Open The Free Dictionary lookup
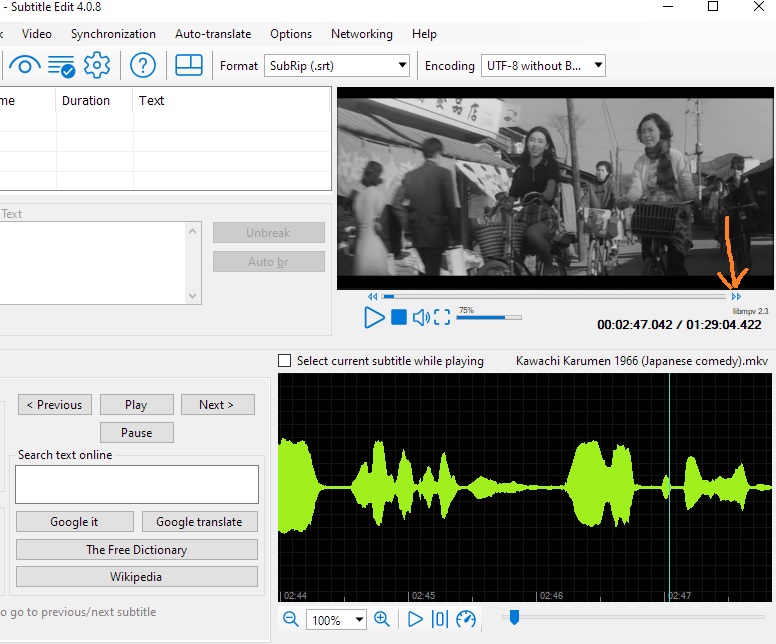The height and width of the screenshot is (644, 776). tap(137, 549)
